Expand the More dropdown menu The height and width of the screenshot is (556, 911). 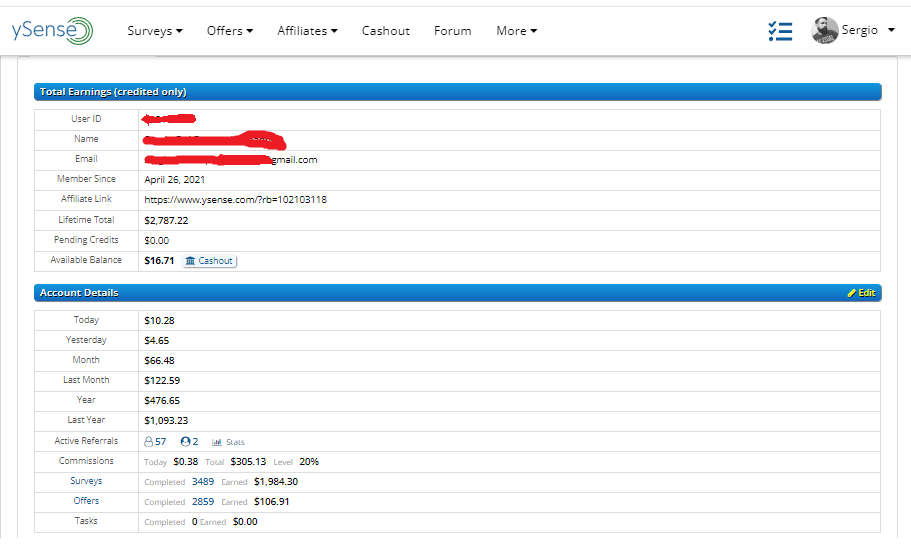coord(516,31)
